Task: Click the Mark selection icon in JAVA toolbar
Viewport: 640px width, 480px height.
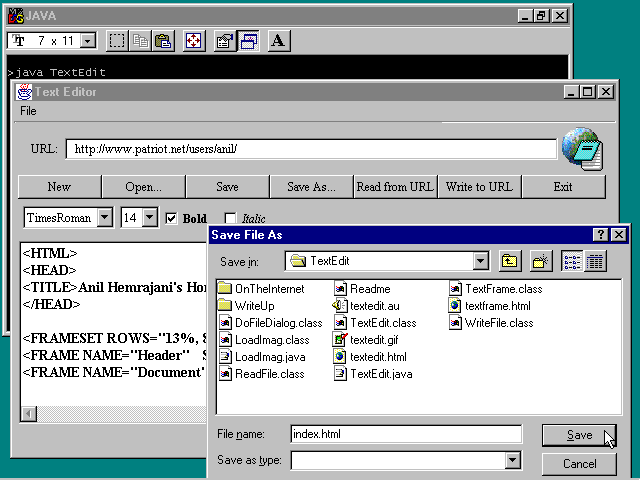Action: [x=117, y=41]
